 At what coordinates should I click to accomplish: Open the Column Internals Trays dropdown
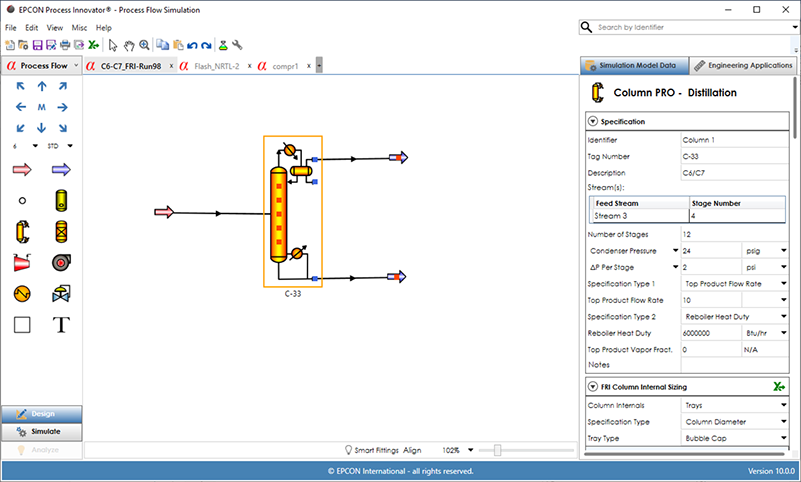pyautogui.click(x=784, y=405)
